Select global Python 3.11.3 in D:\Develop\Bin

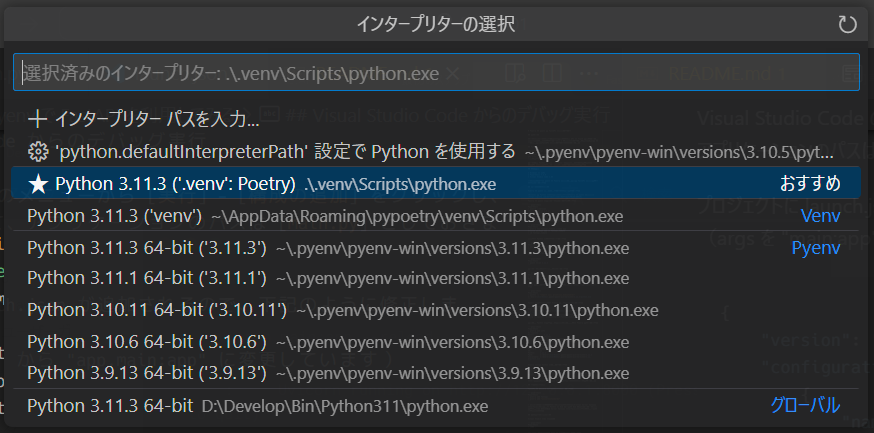click(436, 406)
